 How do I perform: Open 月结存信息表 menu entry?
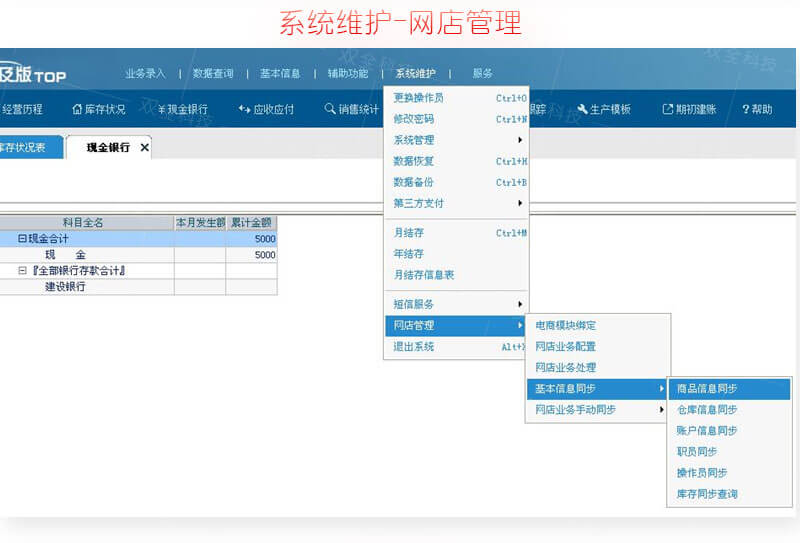pos(457,275)
